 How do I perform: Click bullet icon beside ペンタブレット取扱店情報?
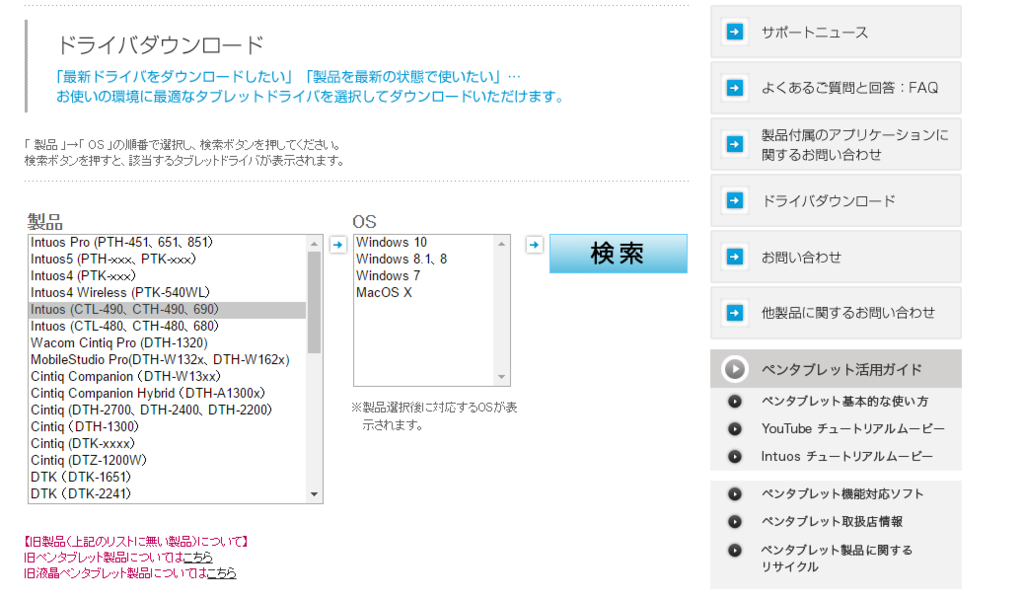735,521
